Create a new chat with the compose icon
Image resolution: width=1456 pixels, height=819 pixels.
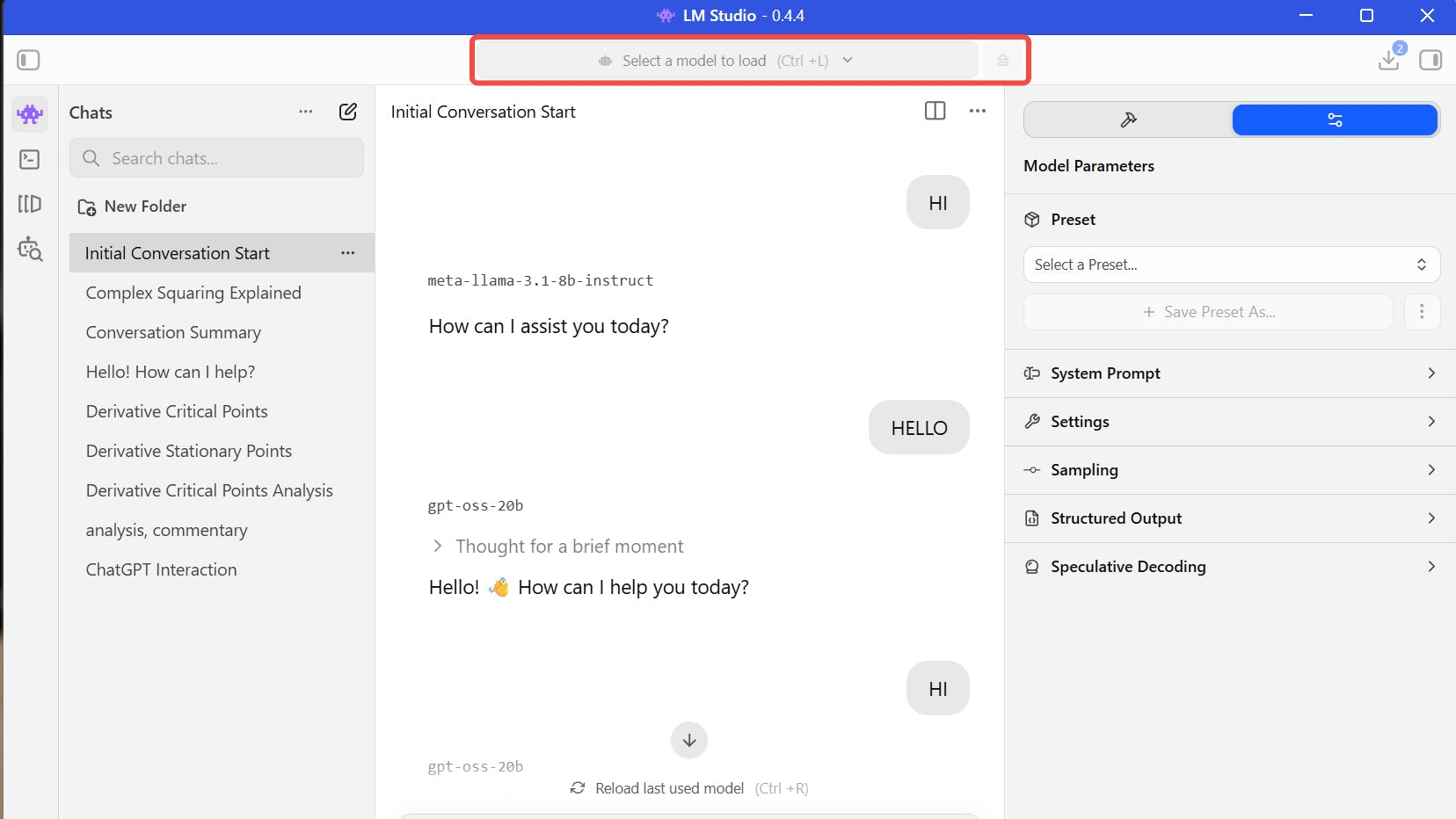click(348, 112)
